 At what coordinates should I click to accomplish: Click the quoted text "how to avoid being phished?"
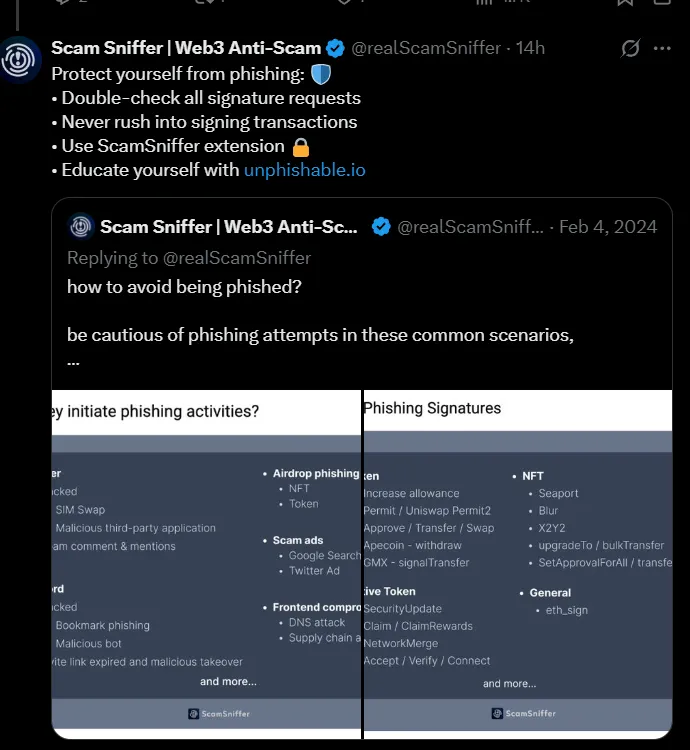(x=184, y=287)
